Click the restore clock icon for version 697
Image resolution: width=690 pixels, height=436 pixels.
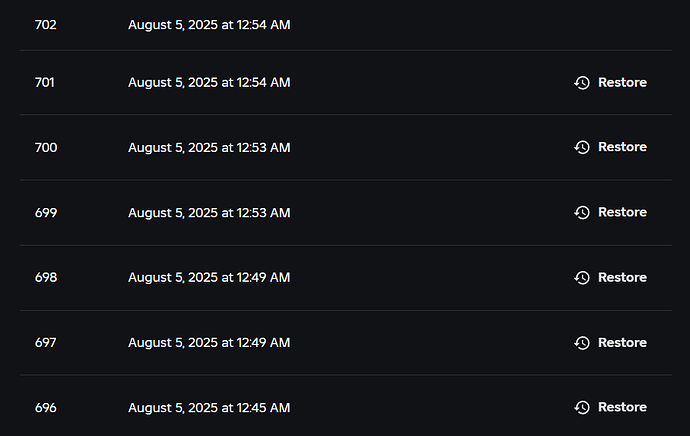pyautogui.click(x=582, y=343)
